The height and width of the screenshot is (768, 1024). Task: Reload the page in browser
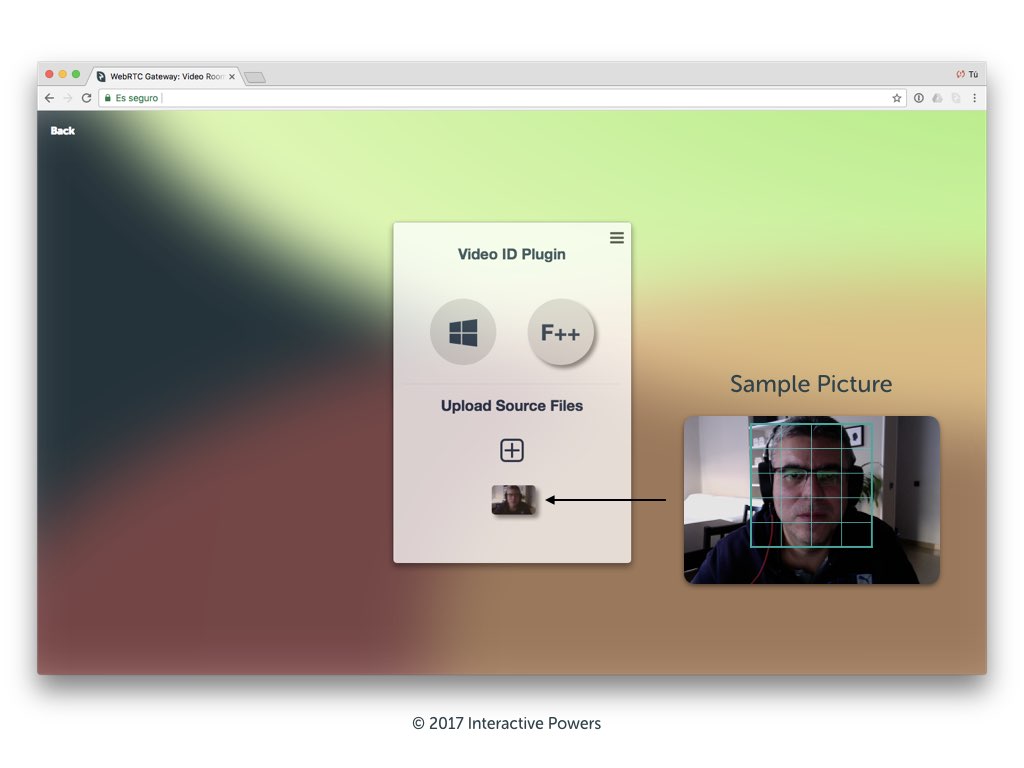(86, 98)
